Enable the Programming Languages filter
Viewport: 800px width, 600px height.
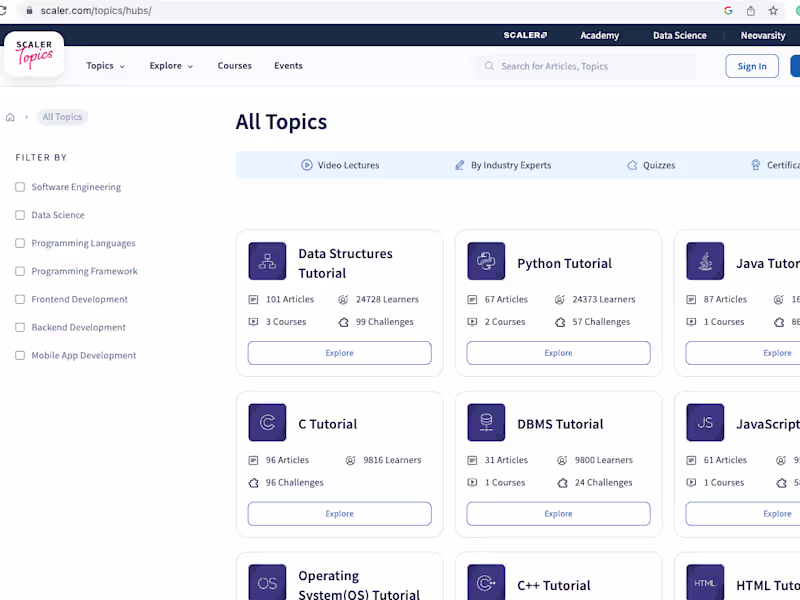pyautogui.click(x=20, y=243)
